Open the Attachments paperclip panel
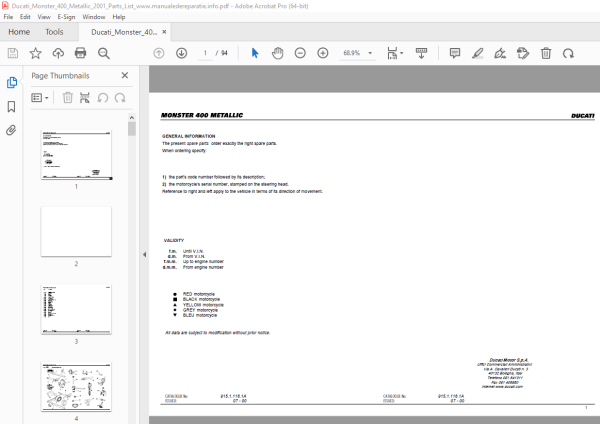This screenshot has height=424, width=600. click(11, 130)
